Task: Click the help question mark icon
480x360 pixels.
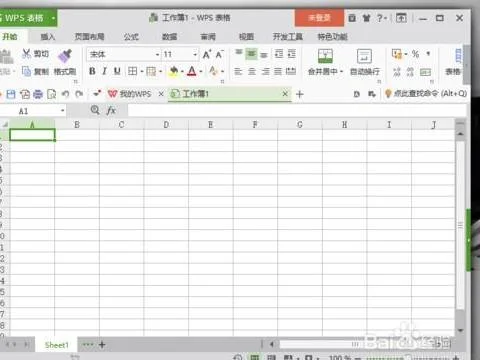Action: coord(380,18)
